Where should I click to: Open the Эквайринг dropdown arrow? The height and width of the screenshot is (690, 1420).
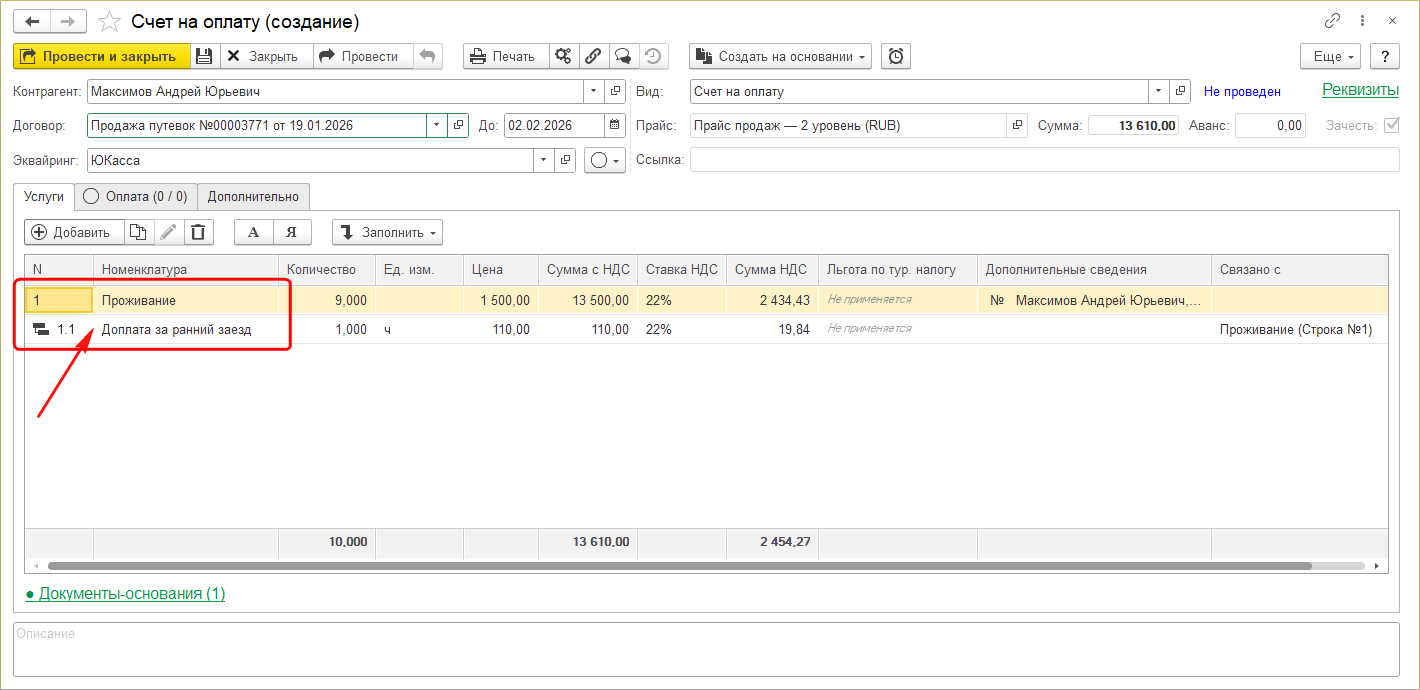[x=543, y=160]
